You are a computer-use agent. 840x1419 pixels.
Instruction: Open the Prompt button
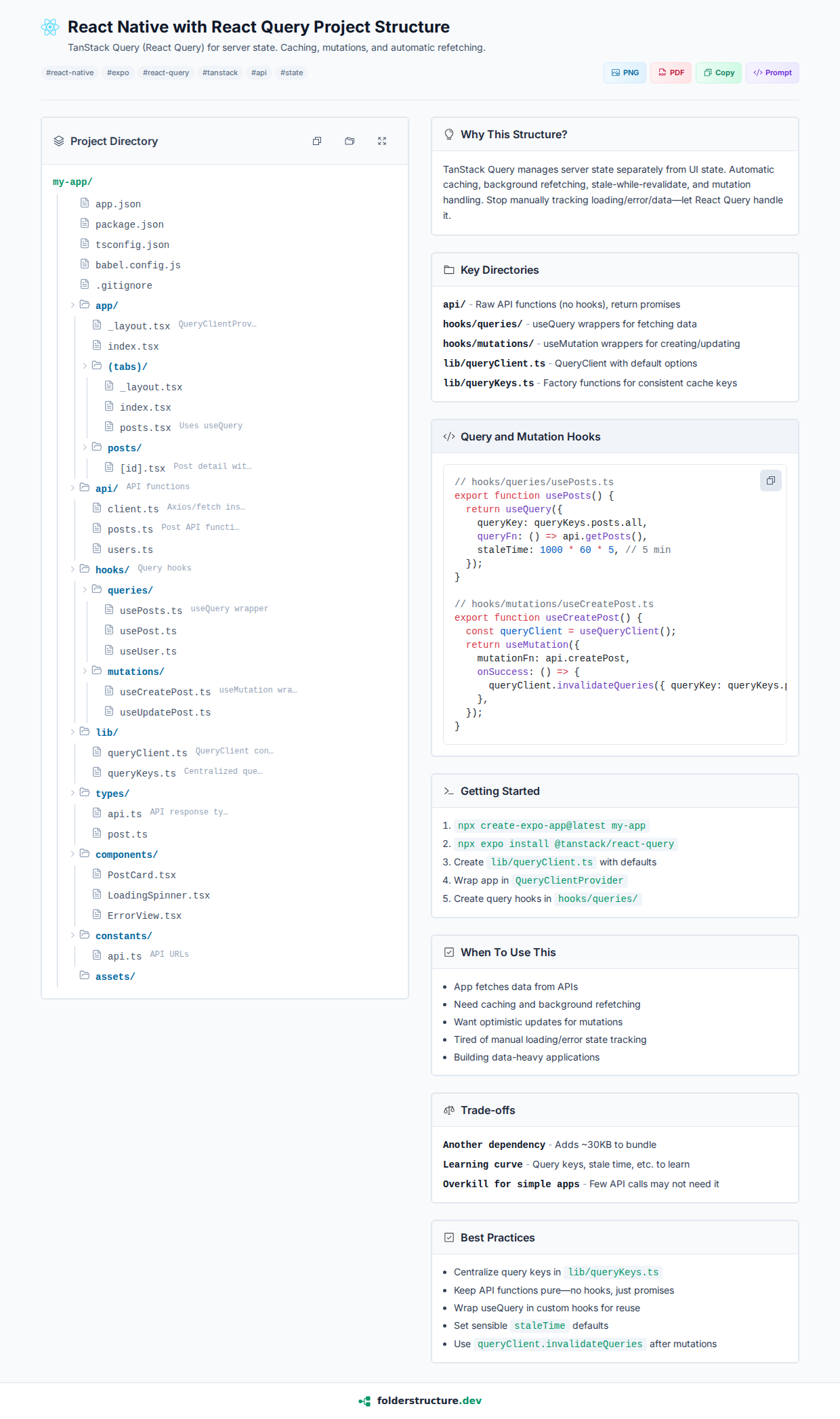pyautogui.click(x=772, y=73)
